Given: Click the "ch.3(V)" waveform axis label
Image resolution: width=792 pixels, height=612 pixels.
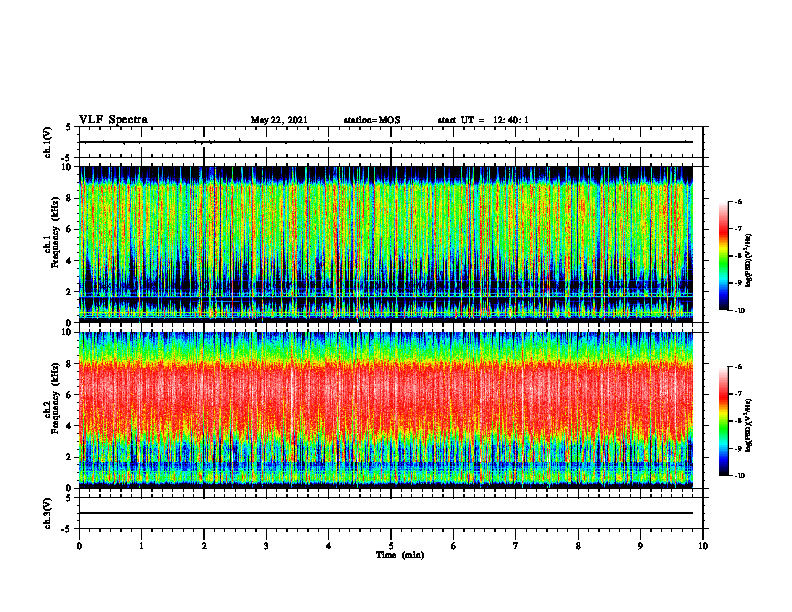Looking at the screenshot, I should pos(47,513).
